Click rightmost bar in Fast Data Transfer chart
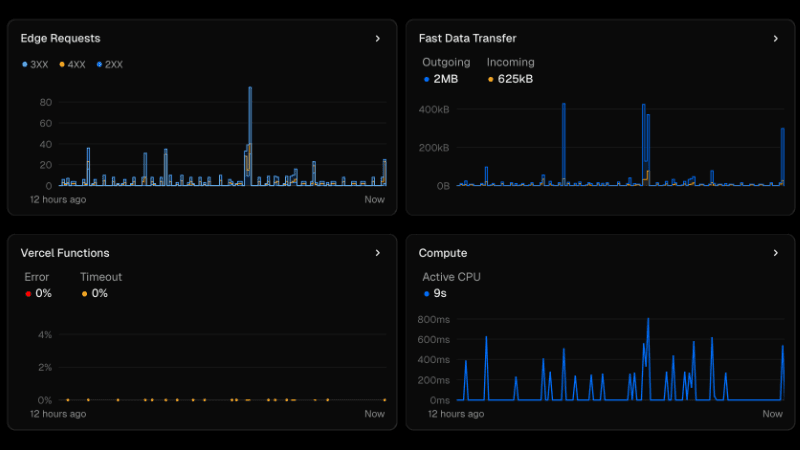This screenshot has height=450, width=800. (782, 155)
